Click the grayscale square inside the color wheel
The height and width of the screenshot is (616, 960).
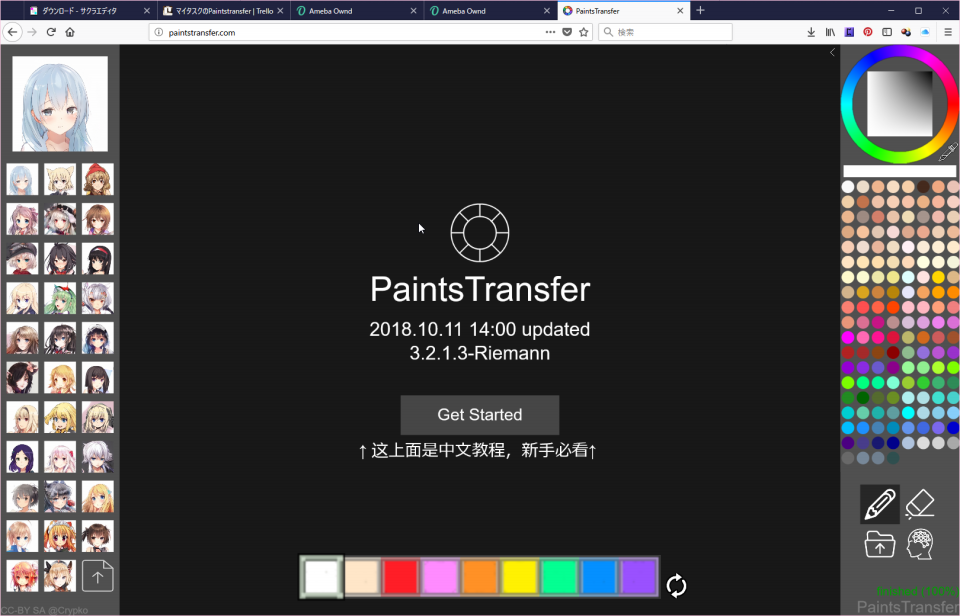coord(899,103)
